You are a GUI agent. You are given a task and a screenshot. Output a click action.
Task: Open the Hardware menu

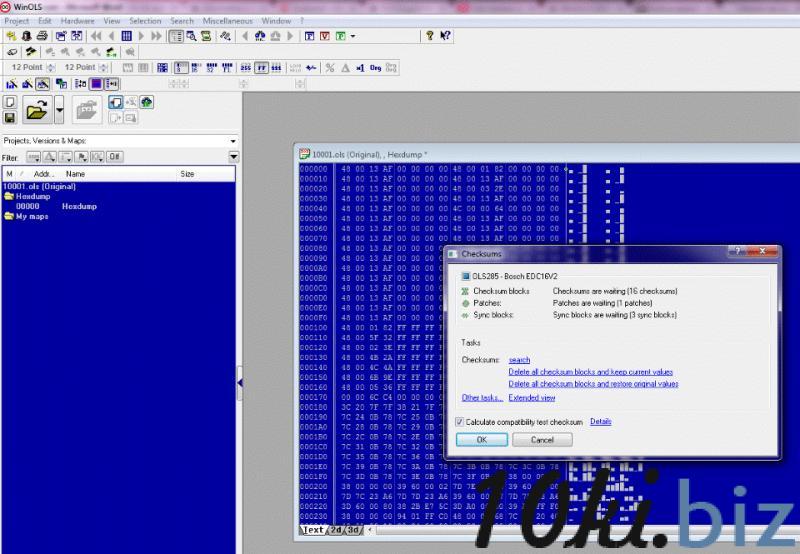point(77,20)
